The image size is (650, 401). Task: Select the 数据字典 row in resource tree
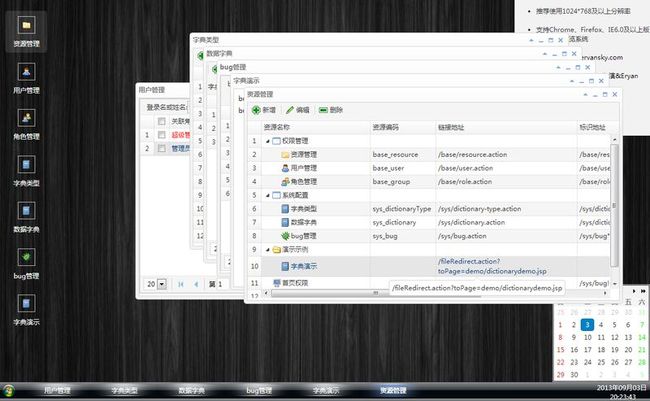click(x=429, y=222)
